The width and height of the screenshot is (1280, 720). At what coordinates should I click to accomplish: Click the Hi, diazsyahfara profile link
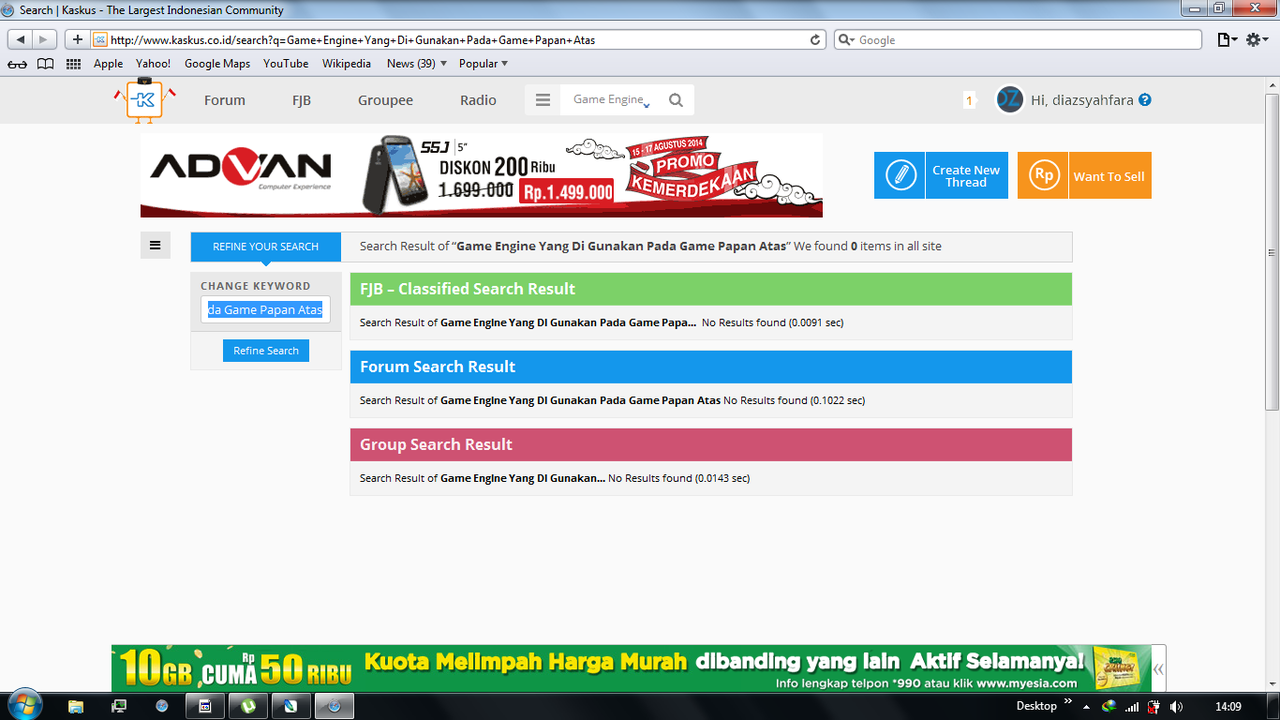(1082, 100)
